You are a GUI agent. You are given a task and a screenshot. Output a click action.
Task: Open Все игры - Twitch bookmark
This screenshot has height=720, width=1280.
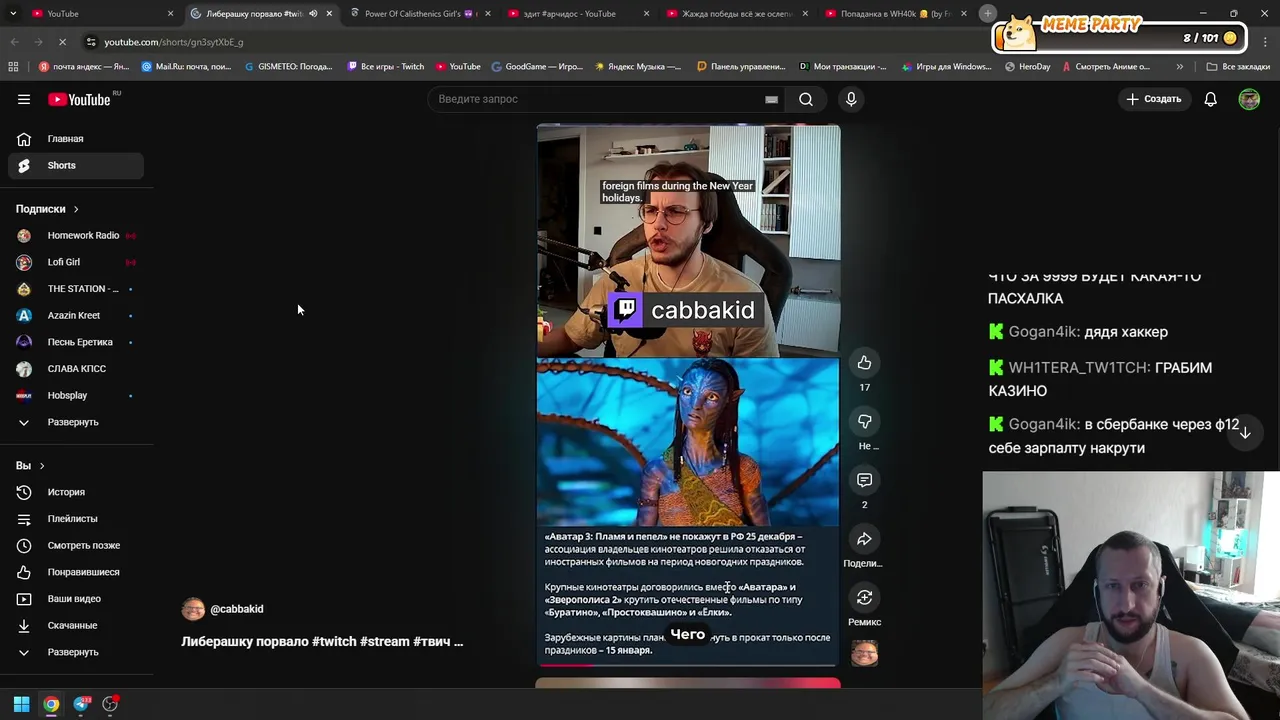click(386, 67)
